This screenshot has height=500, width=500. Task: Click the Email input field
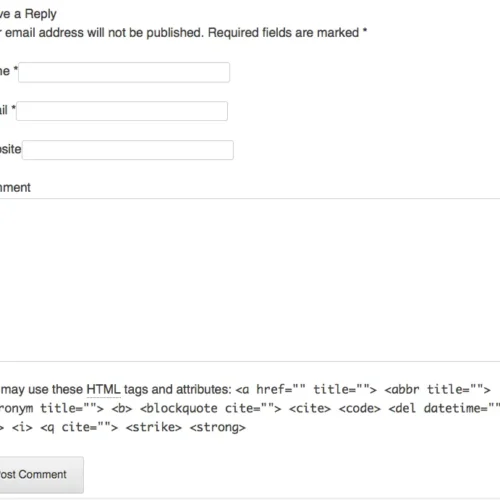pyautogui.click(x=122, y=111)
